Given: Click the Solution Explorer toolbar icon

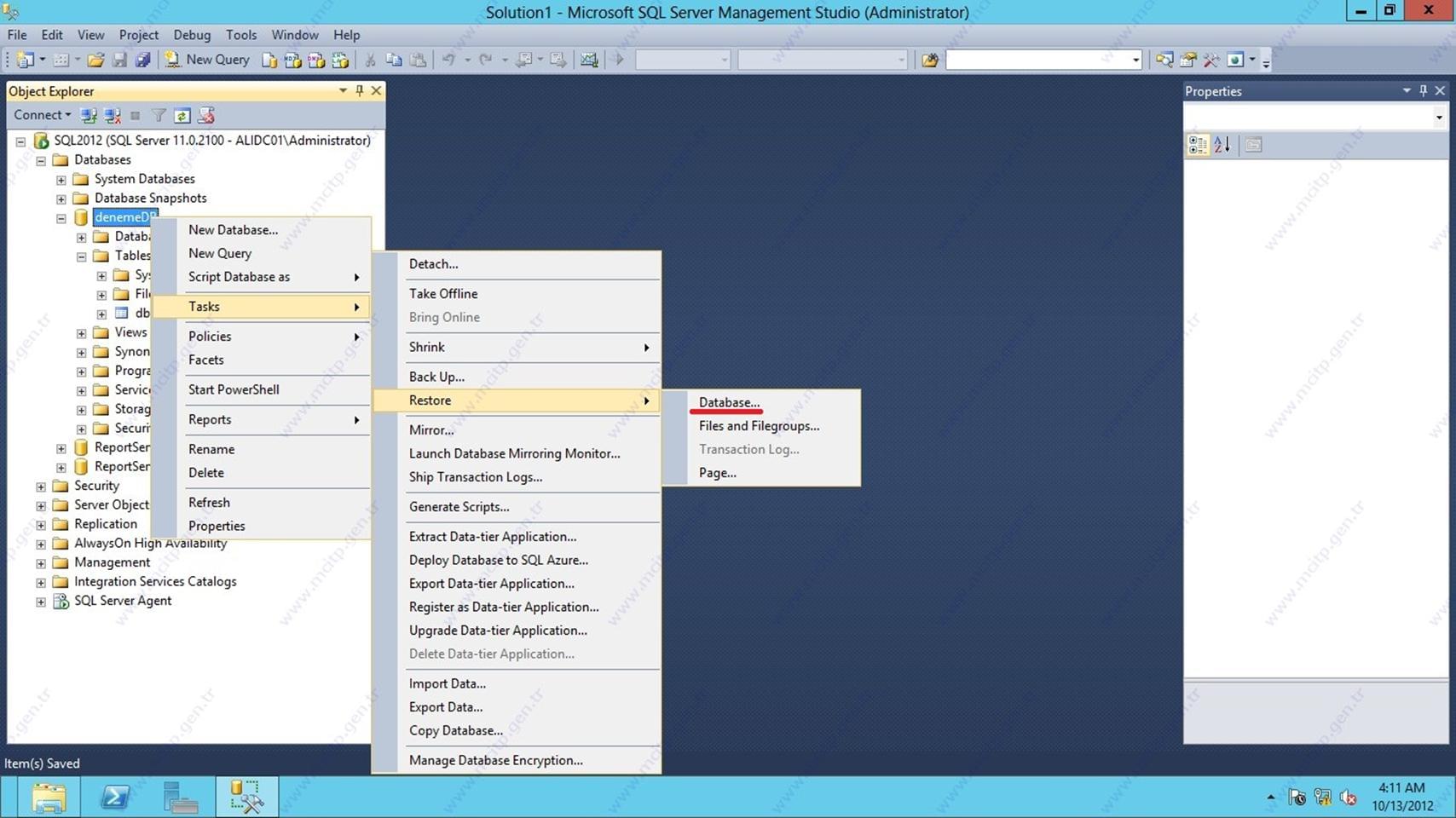Looking at the screenshot, I should tap(1164, 60).
